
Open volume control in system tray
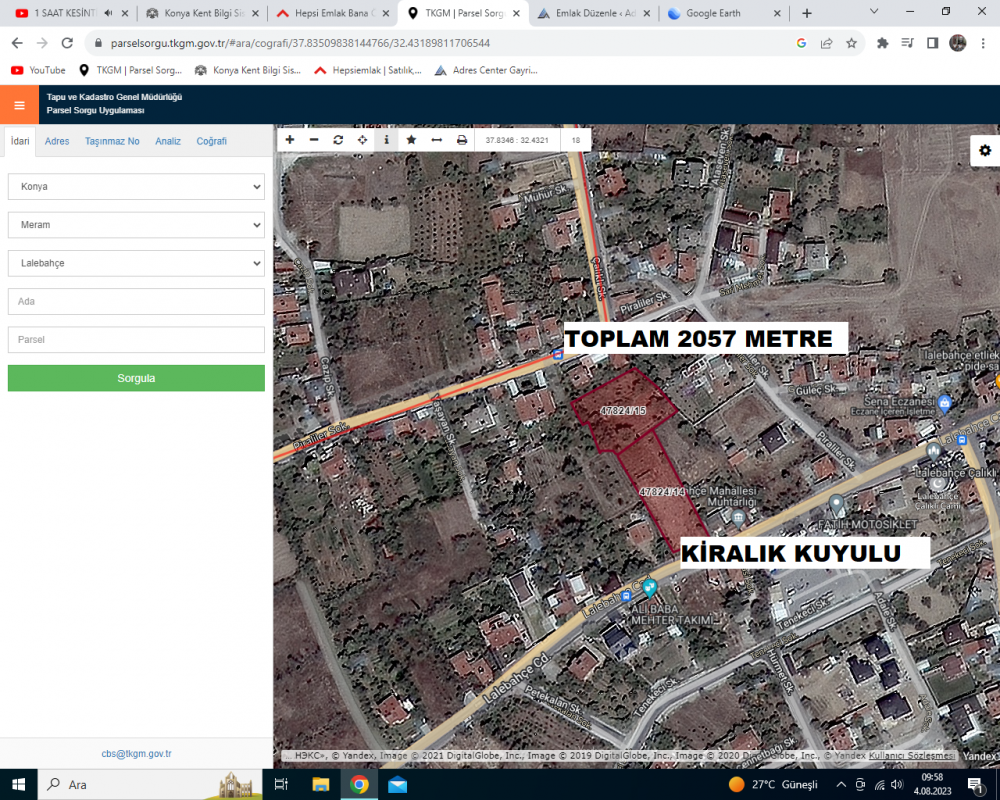click(897, 785)
